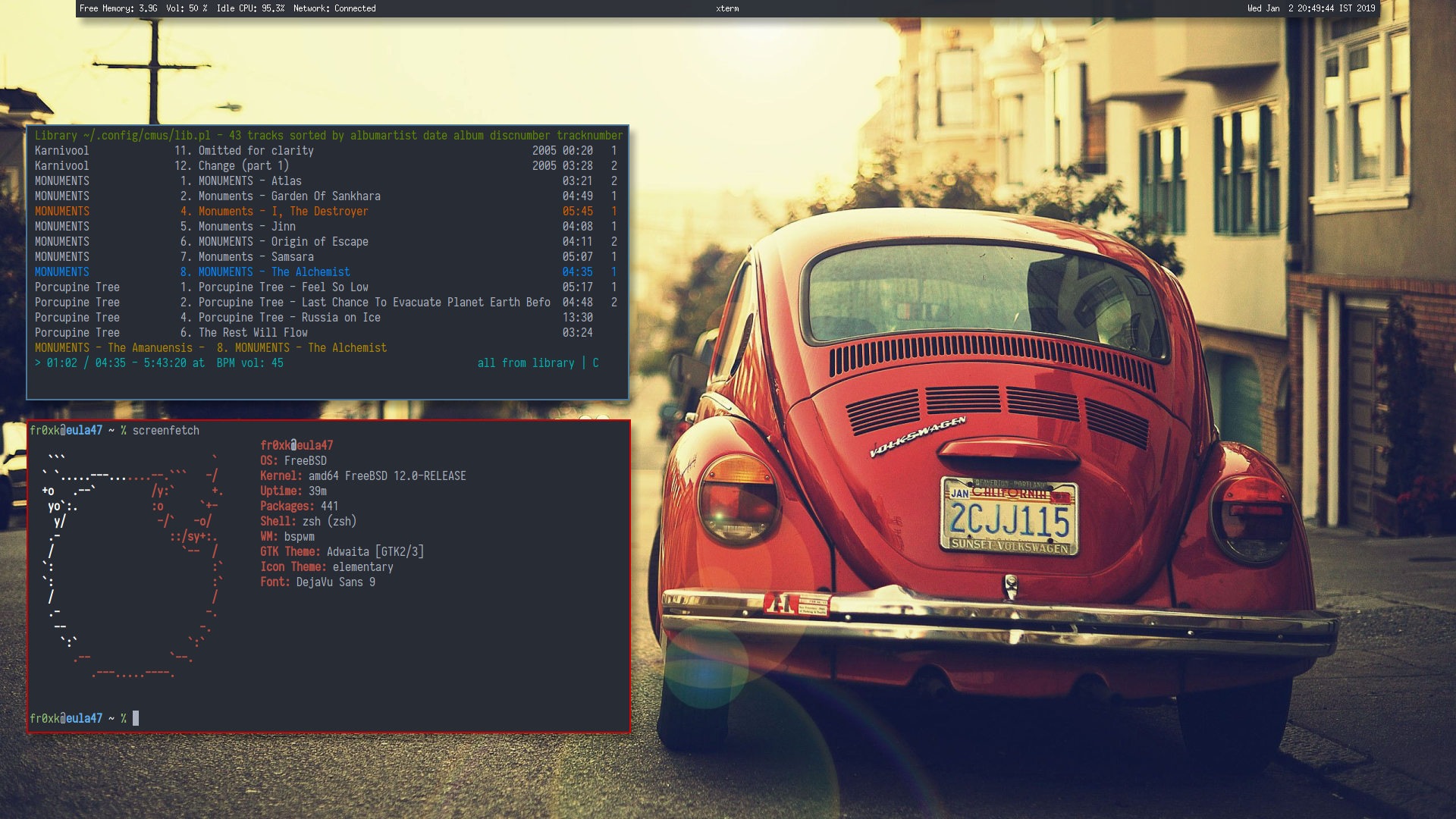Viewport: 1456px width, 819px height.
Task: Click Network: Connected status item
Action: point(334,8)
